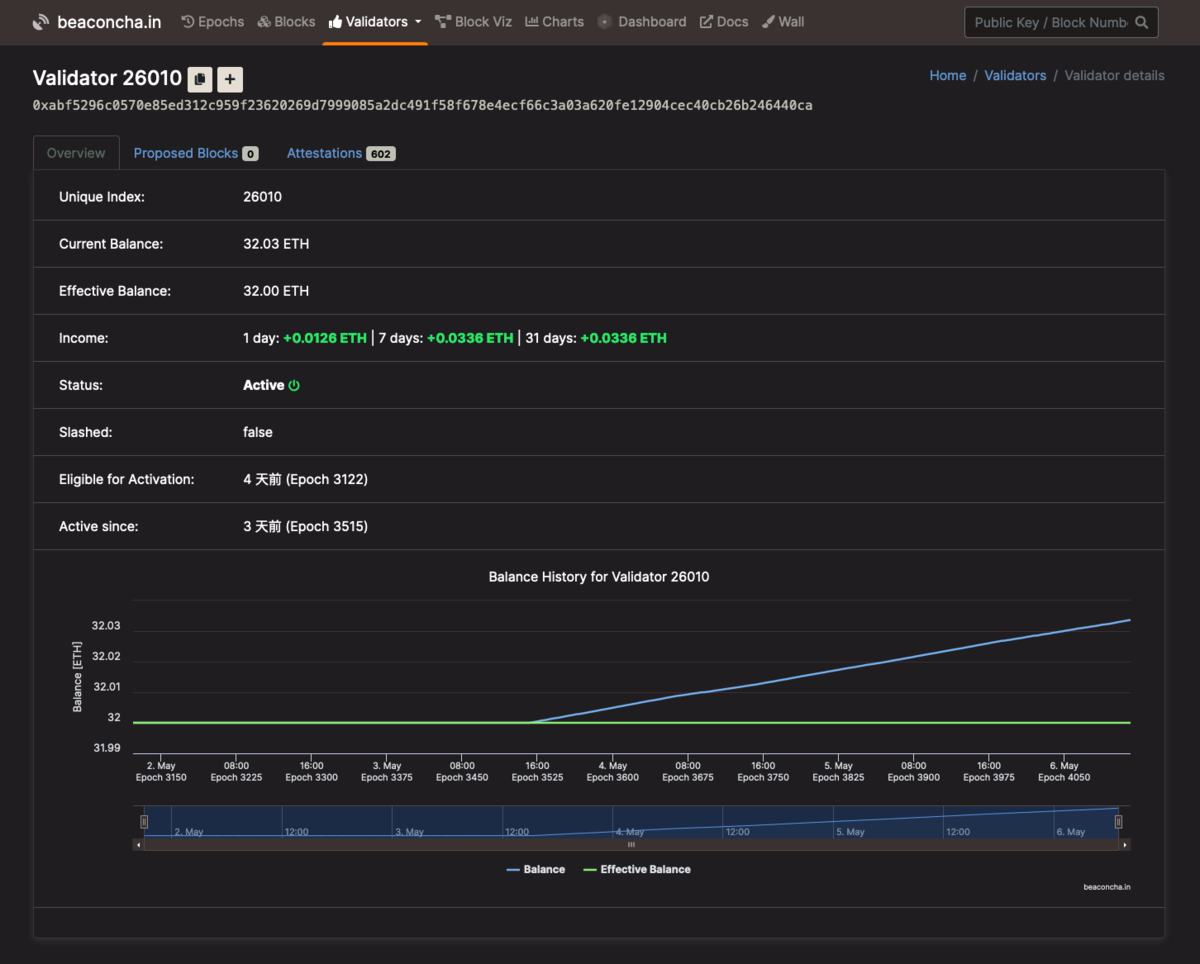This screenshot has width=1200, height=964.
Task: Open the Wall page
Action: (x=782, y=22)
